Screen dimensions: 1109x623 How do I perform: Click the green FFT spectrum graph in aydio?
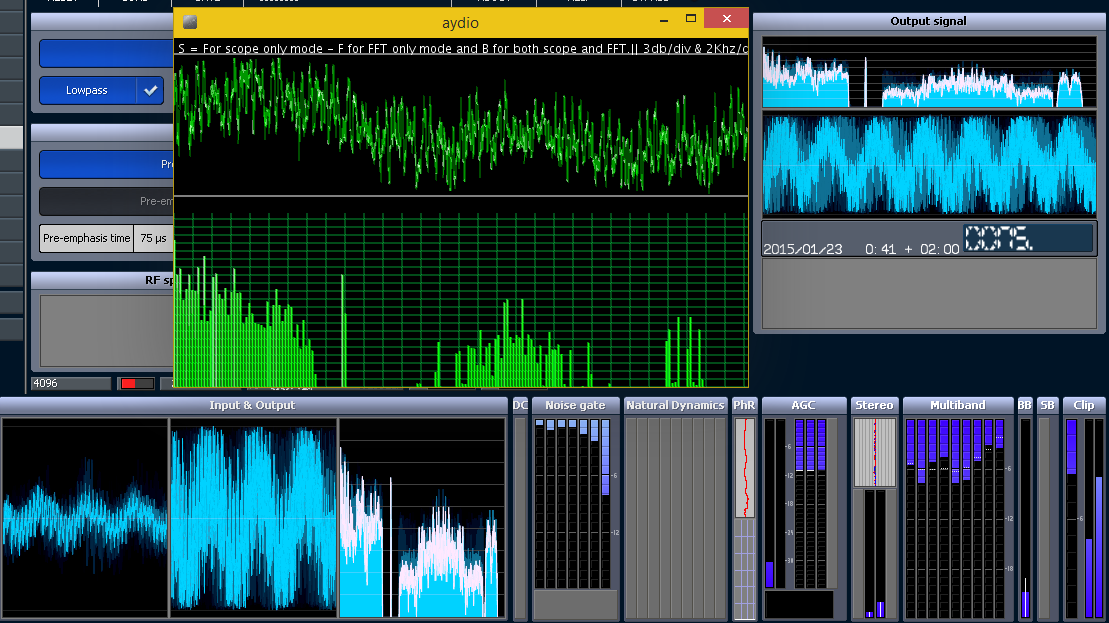tap(461, 300)
